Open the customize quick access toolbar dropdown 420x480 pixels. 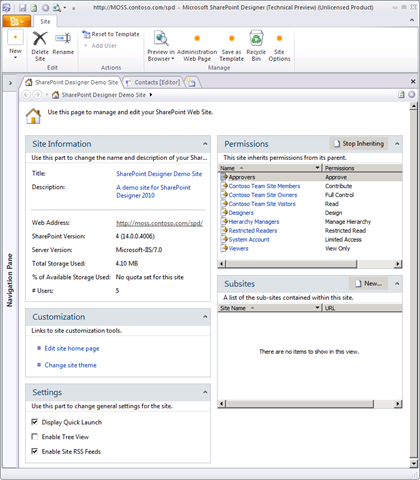click(73, 8)
